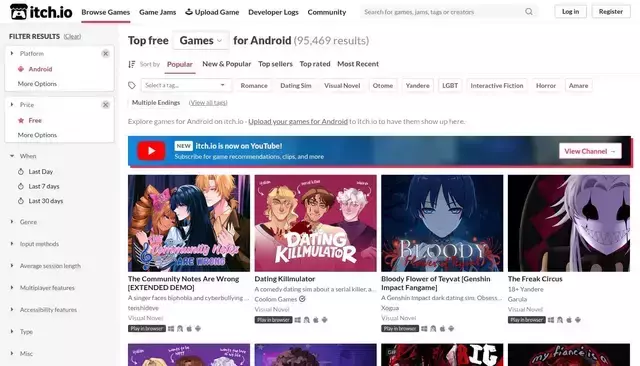Viewport: 640px width, 366px height.
Task: Click View Channel button in banner
Action: (x=590, y=151)
